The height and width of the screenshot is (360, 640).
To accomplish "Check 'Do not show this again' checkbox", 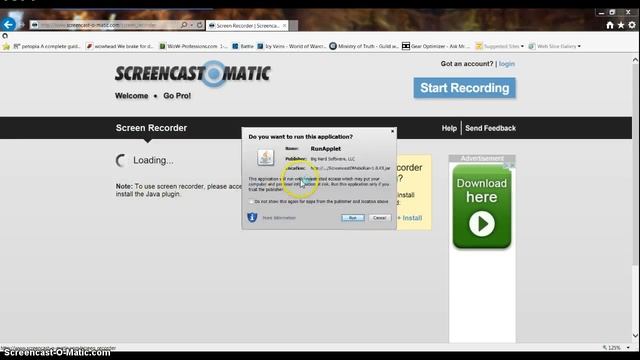I will coord(251,202).
